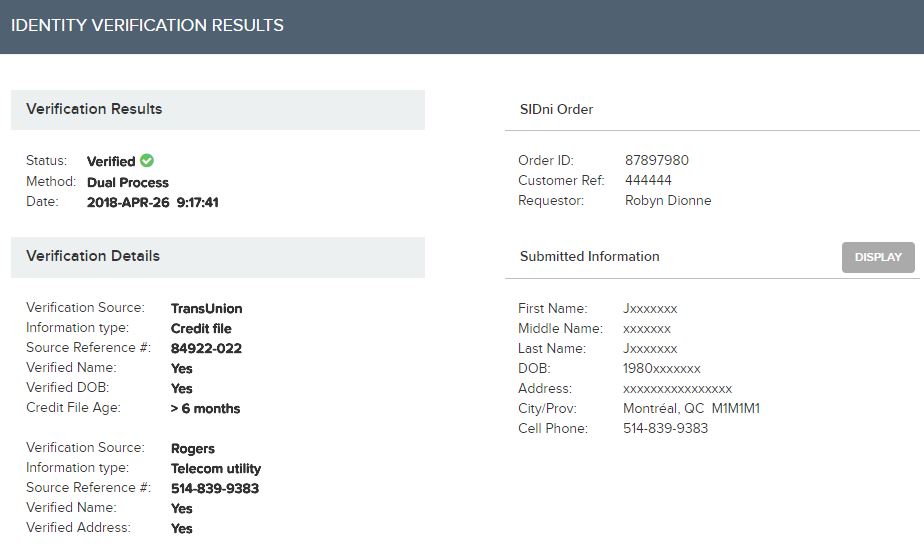The height and width of the screenshot is (545, 924).
Task: Select the Verification Results section header
Action: click(x=218, y=110)
